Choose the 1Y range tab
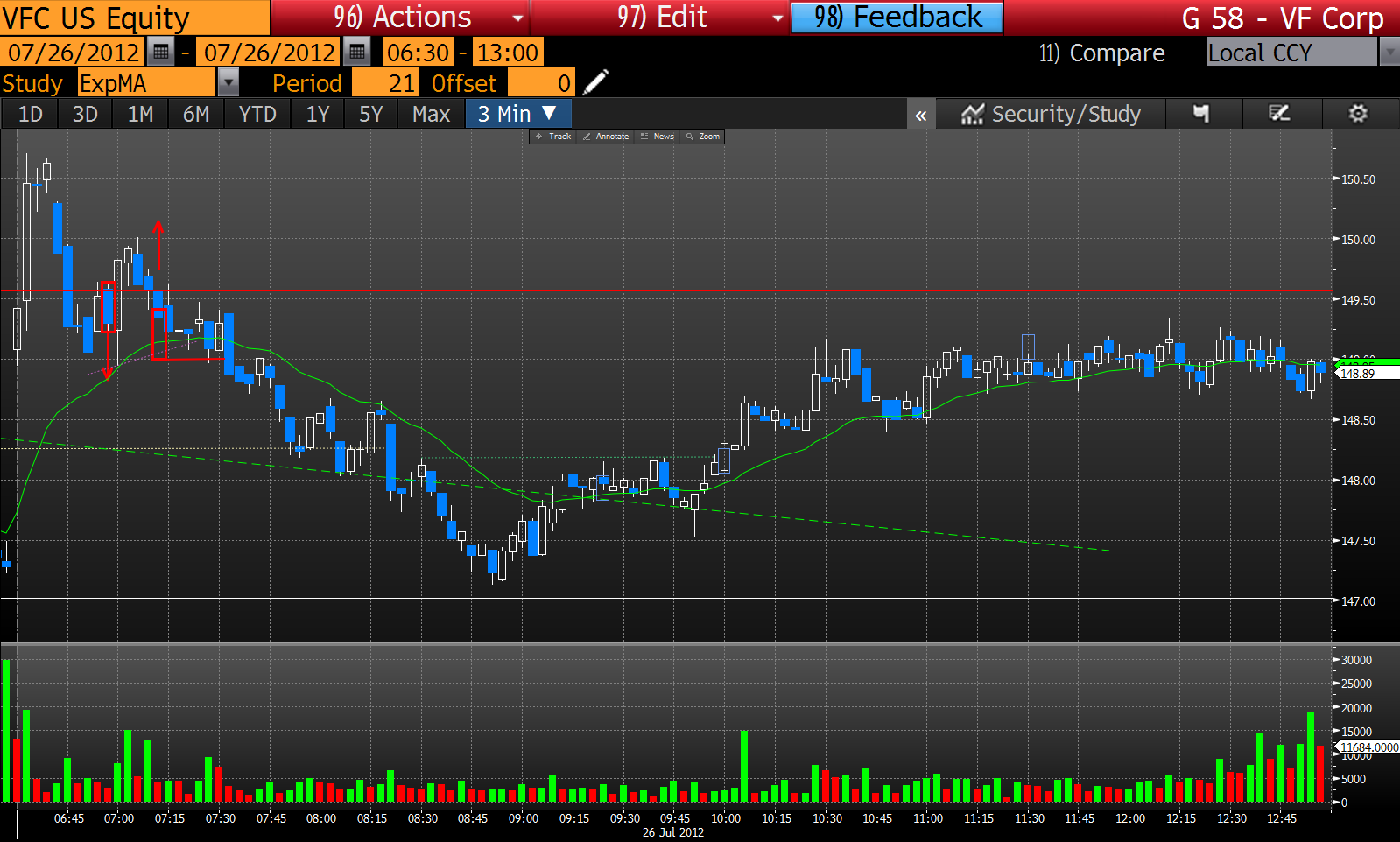The image size is (1400, 842). pos(318,114)
